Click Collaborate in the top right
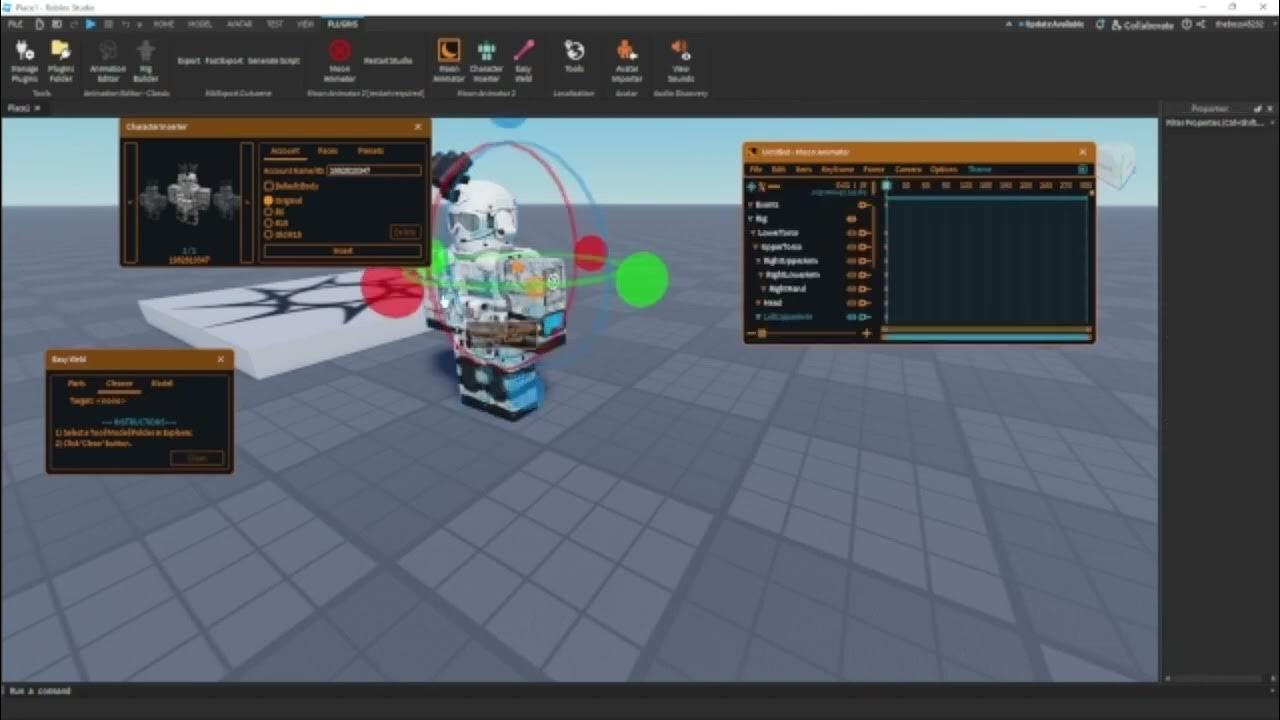 pyautogui.click(x=1142, y=24)
